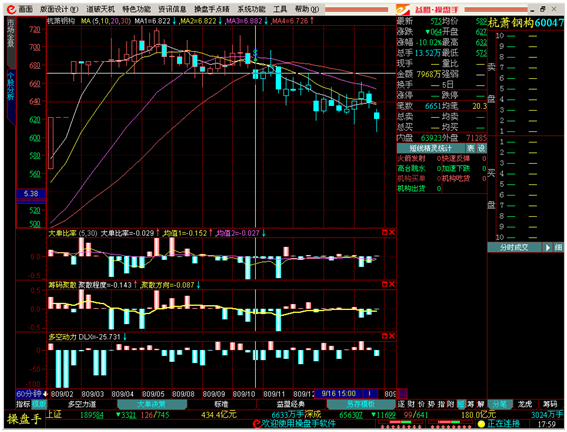Choose the 多空力道 template

point(82,404)
